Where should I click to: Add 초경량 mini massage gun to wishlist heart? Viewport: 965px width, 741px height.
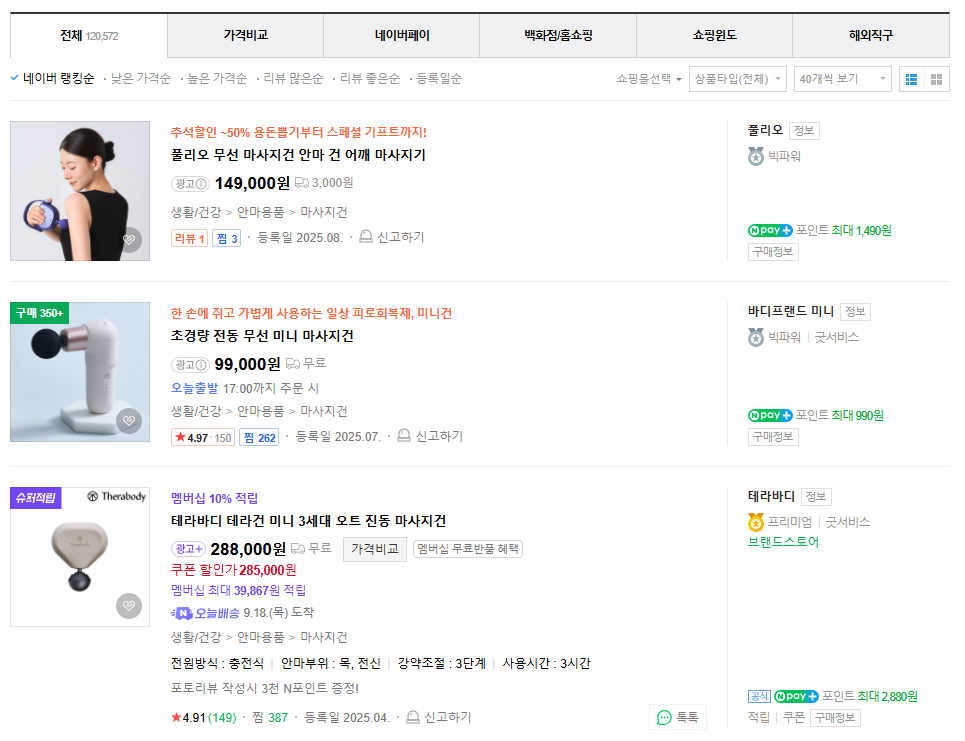129,420
